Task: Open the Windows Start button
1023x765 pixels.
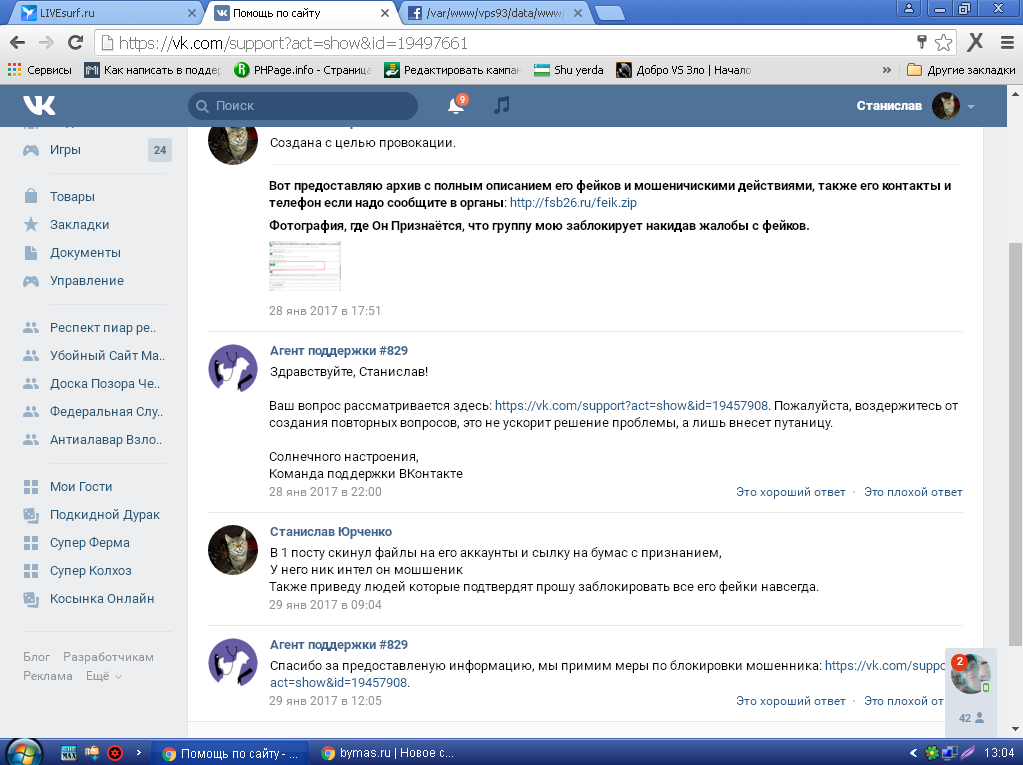Action: [x=24, y=753]
